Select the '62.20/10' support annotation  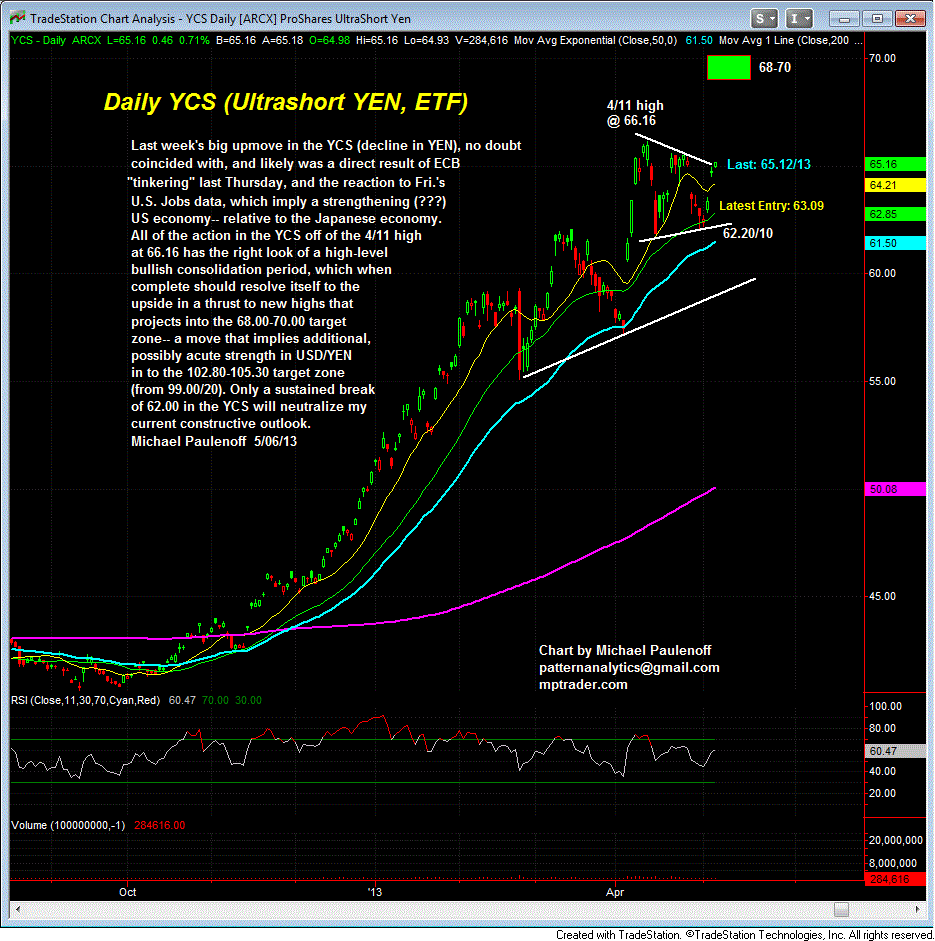click(x=748, y=233)
